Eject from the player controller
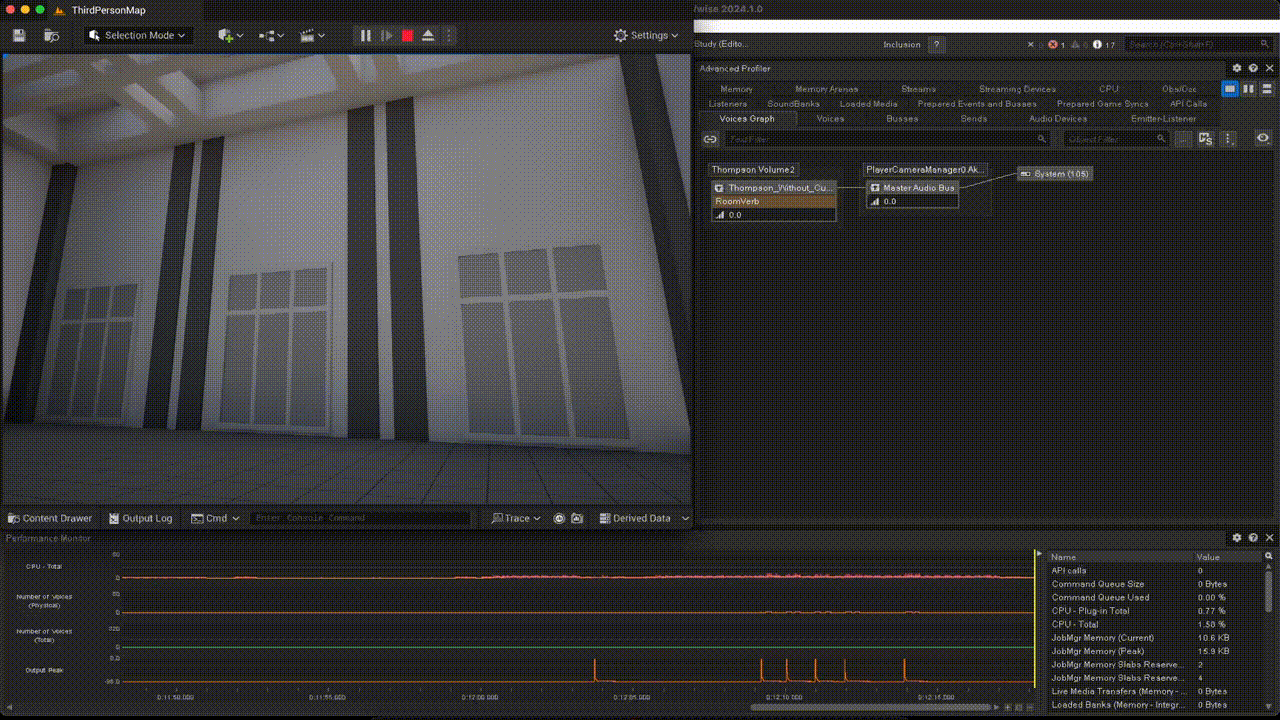The image size is (1280, 720). pyautogui.click(x=428, y=35)
